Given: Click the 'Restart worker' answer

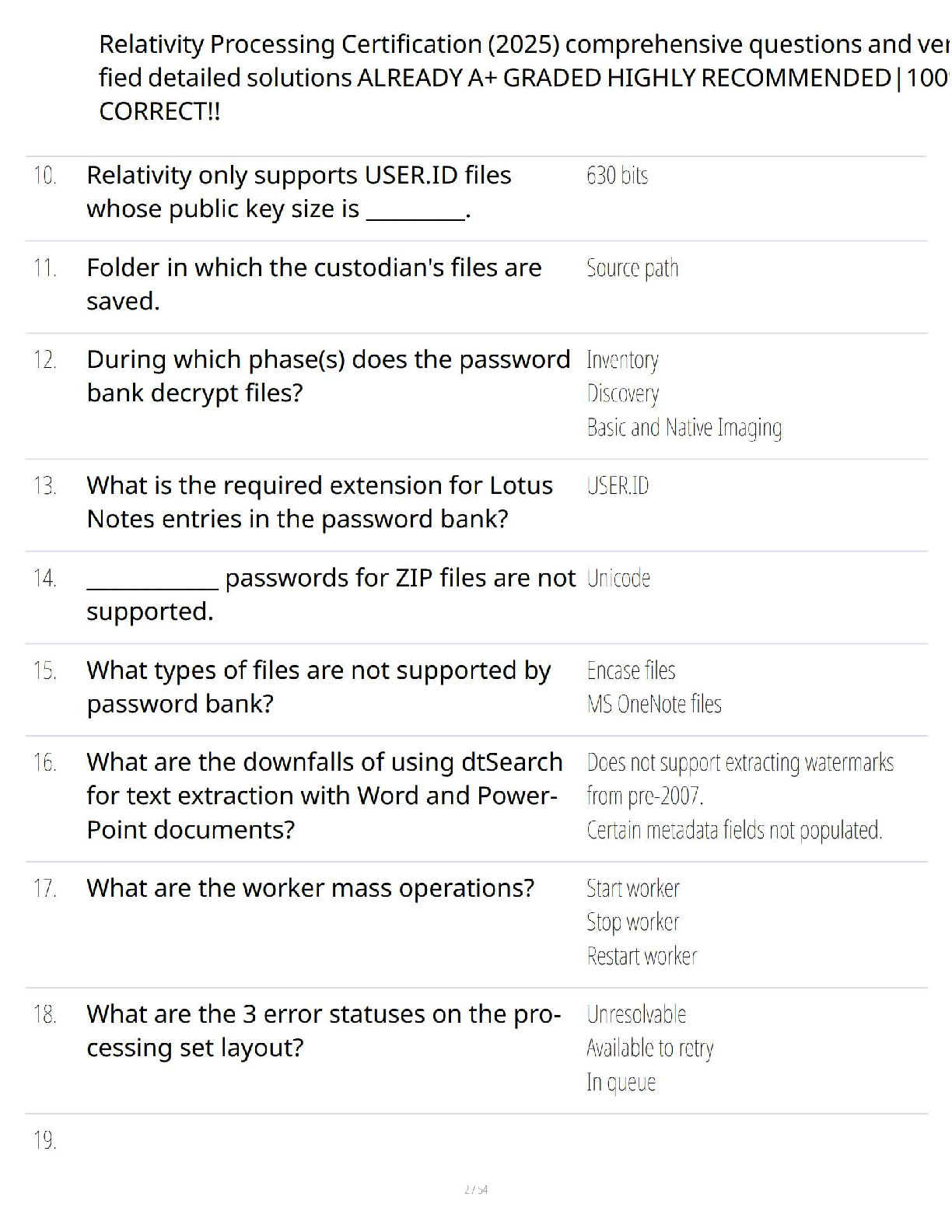Looking at the screenshot, I should [642, 956].
